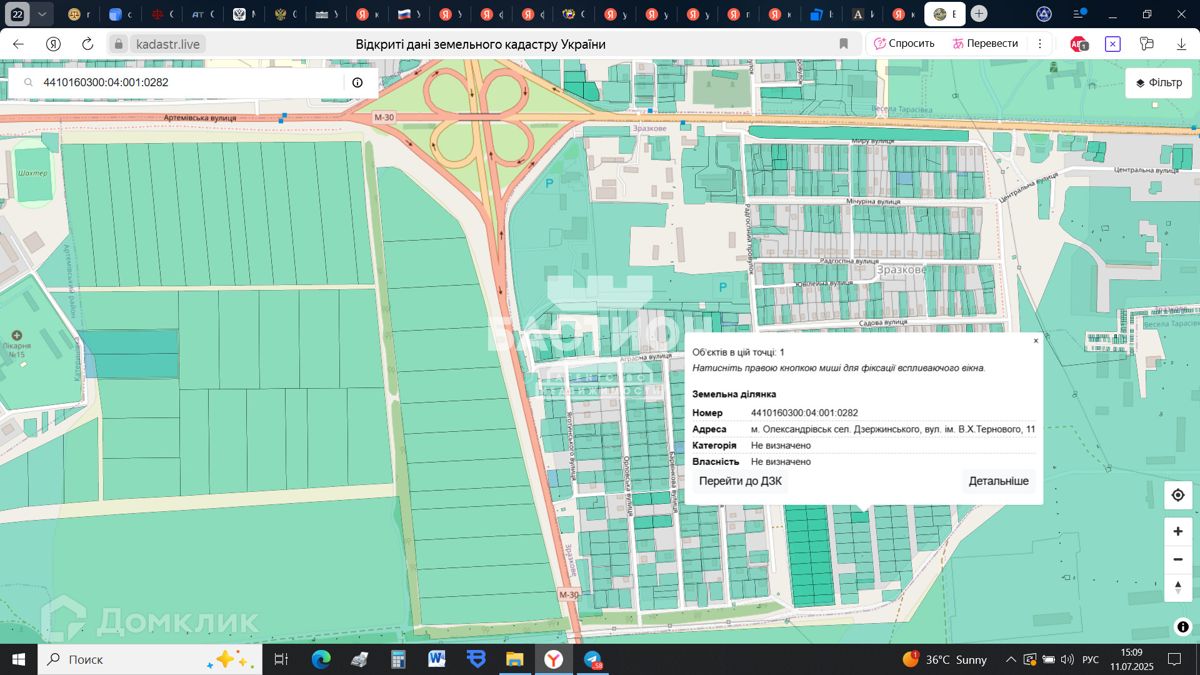This screenshot has height=675, width=1200.
Task: Click the bookmark icon in address bar
Action: (x=844, y=44)
